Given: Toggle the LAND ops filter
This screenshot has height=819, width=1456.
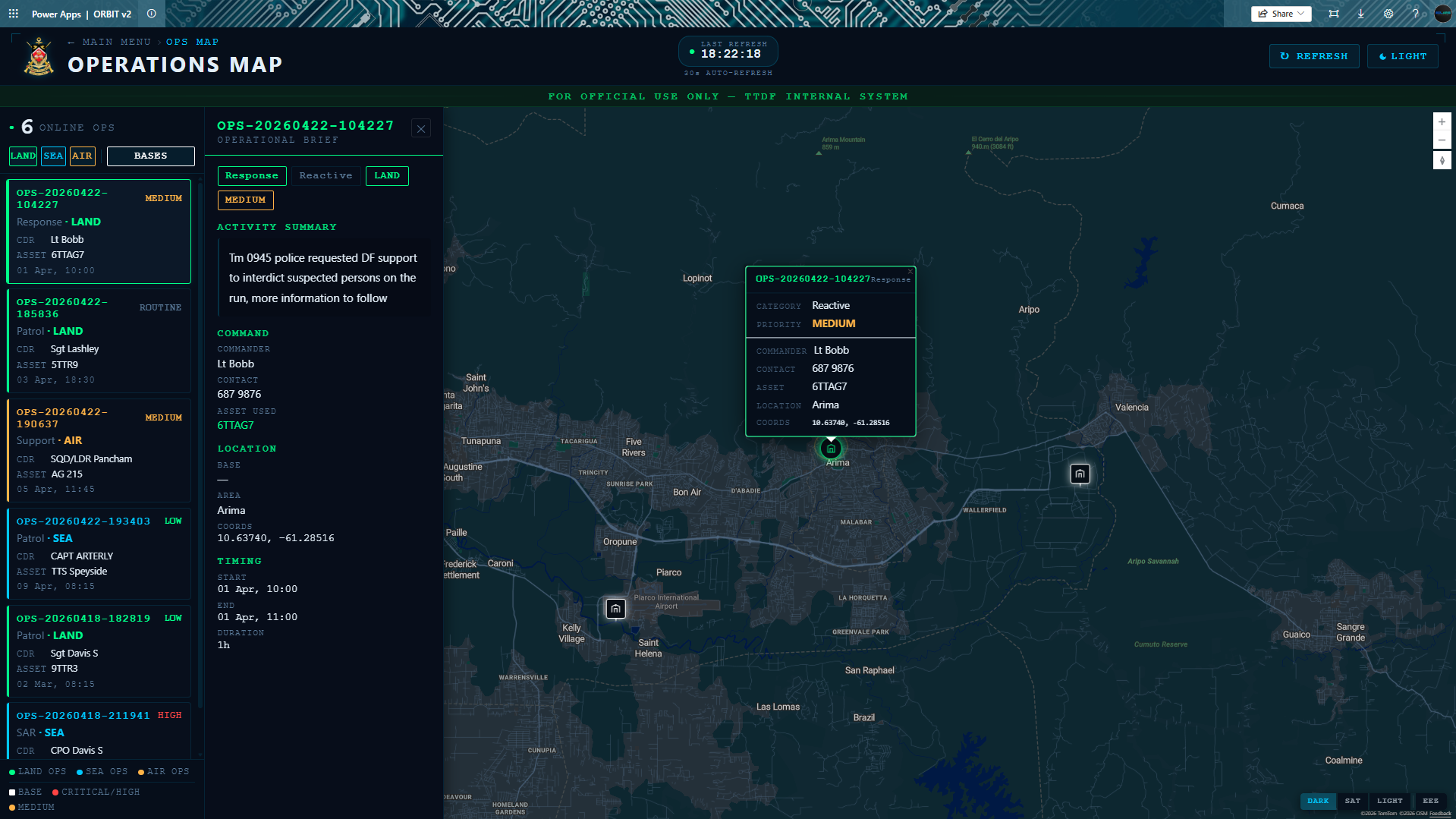Looking at the screenshot, I should (23, 156).
